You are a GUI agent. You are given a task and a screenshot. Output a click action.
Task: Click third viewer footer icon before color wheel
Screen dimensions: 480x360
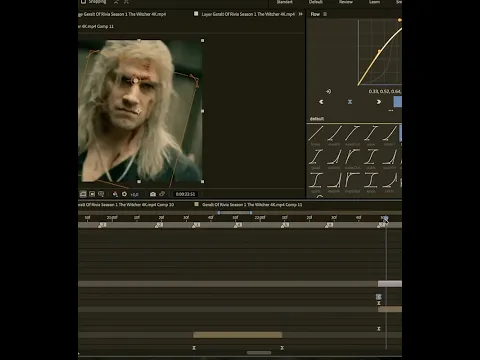101,194
